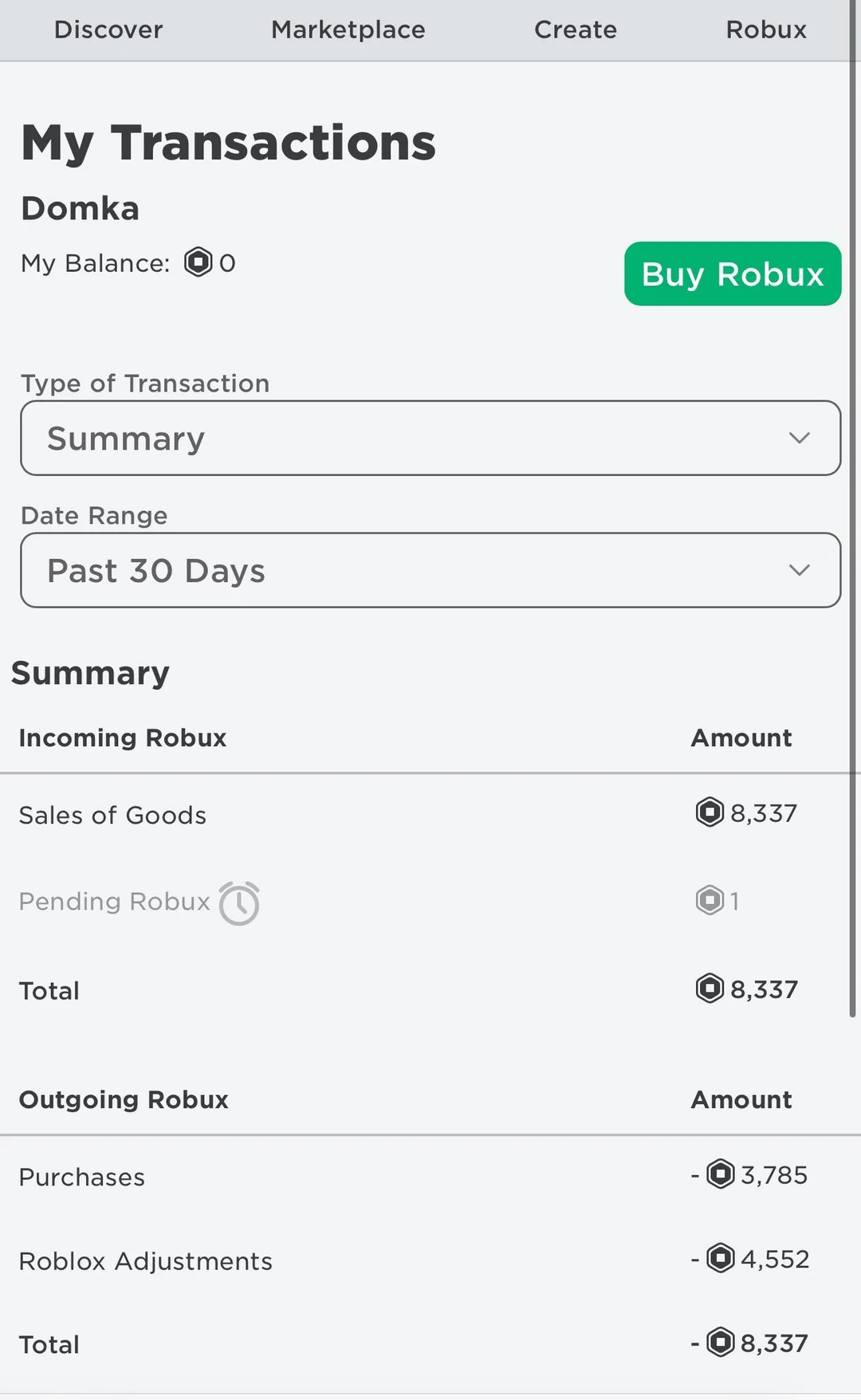Click the chevron arrow in Summary dropdown
The height and width of the screenshot is (1400, 861).
(799, 438)
